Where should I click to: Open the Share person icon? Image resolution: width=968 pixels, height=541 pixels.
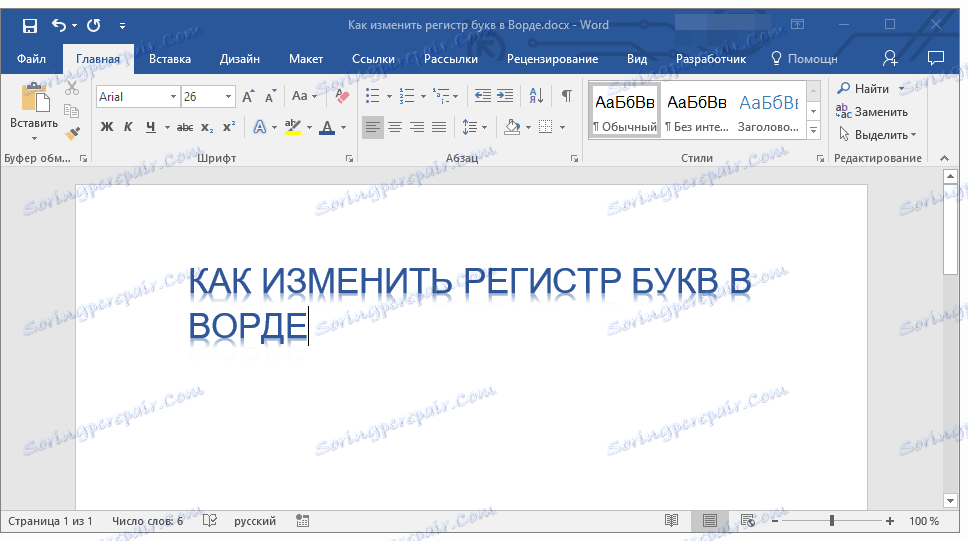890,59
